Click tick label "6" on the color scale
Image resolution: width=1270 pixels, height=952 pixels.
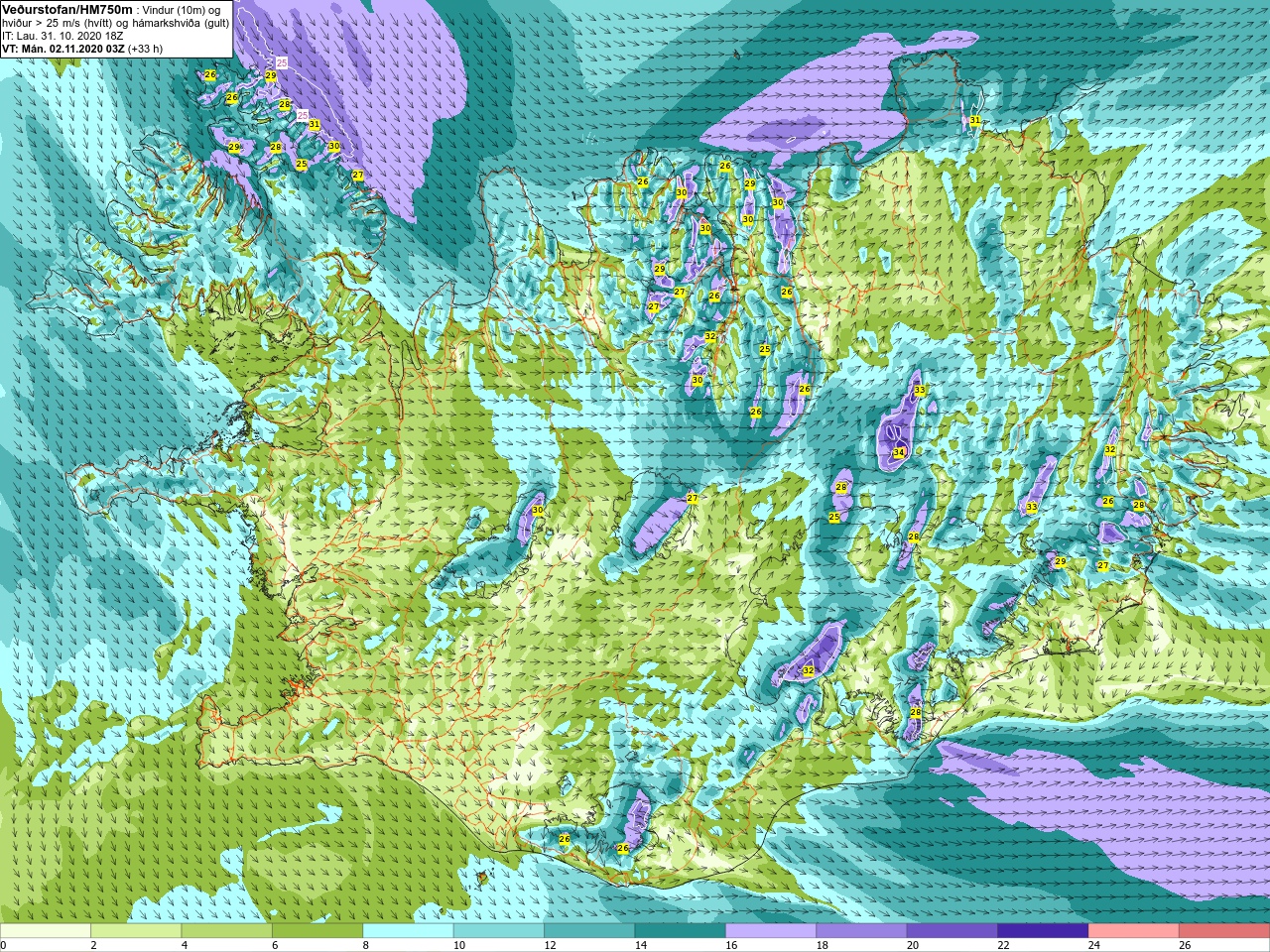[275, 945]
